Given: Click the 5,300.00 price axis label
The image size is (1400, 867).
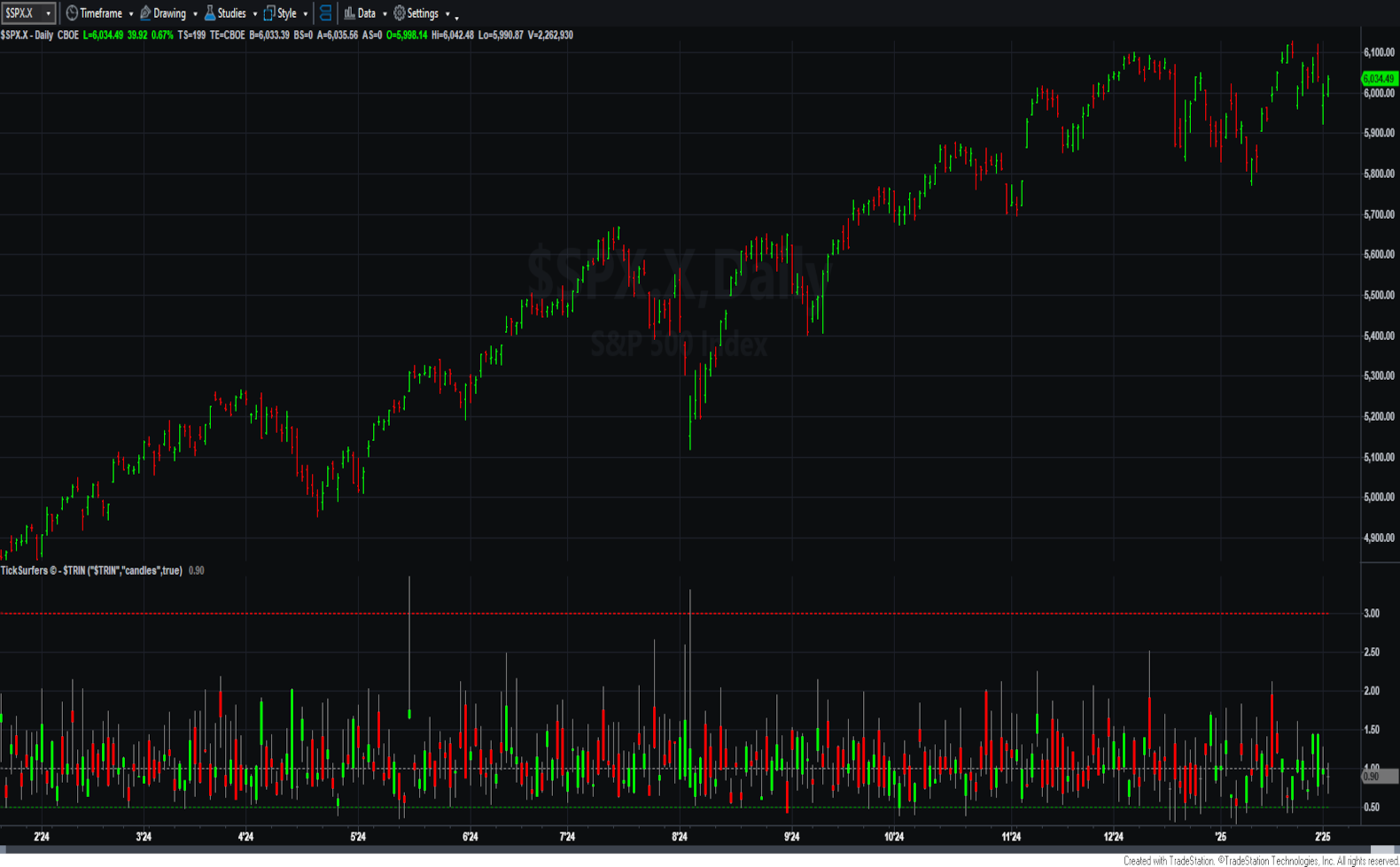Looking at the screenshot, I should click(x=1380, y=376).
